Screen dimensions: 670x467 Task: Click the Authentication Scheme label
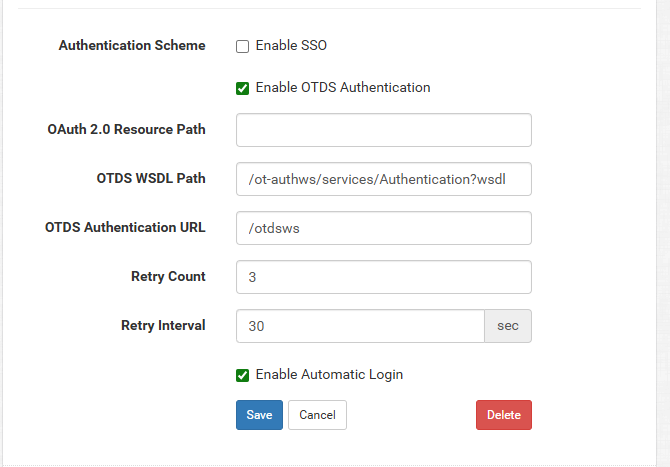tap(132, 46)
